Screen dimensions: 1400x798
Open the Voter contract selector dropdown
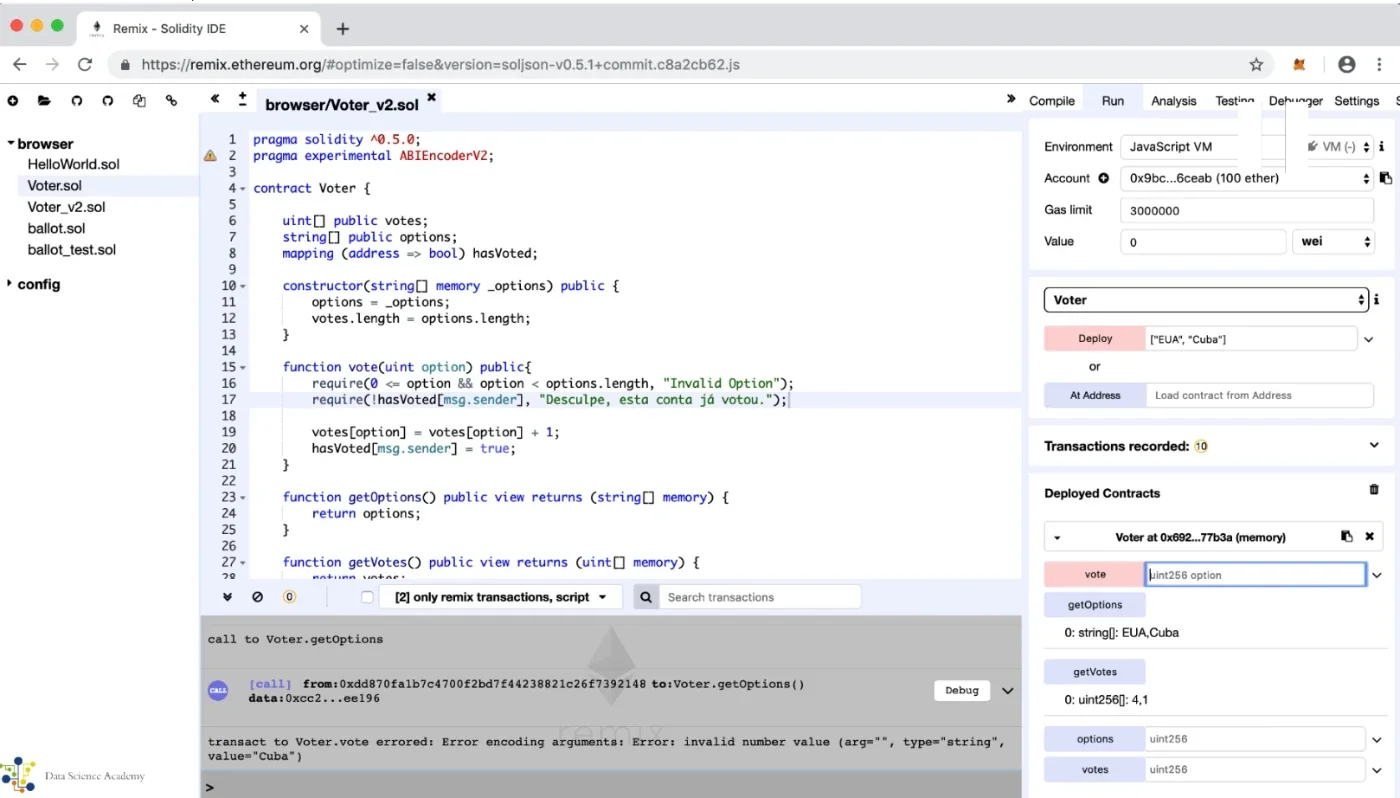1207,300
